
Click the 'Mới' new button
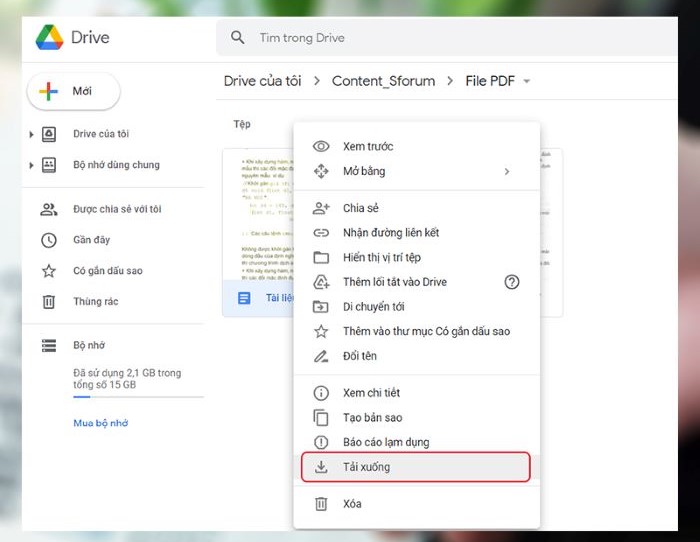(x=74, y=91)
